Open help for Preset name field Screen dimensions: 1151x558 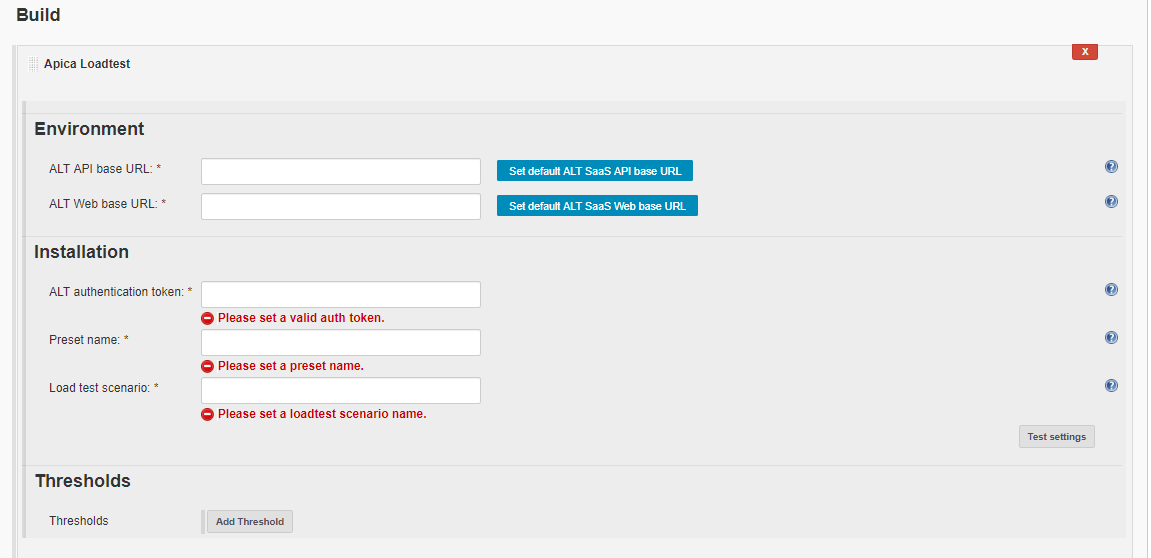click(1111, 338)
